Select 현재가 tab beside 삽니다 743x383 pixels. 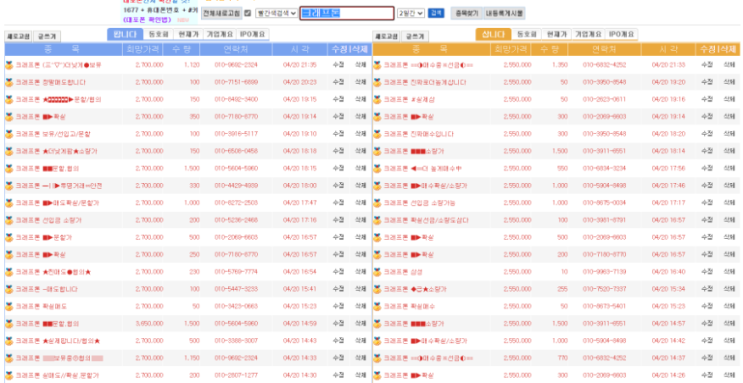557,35
